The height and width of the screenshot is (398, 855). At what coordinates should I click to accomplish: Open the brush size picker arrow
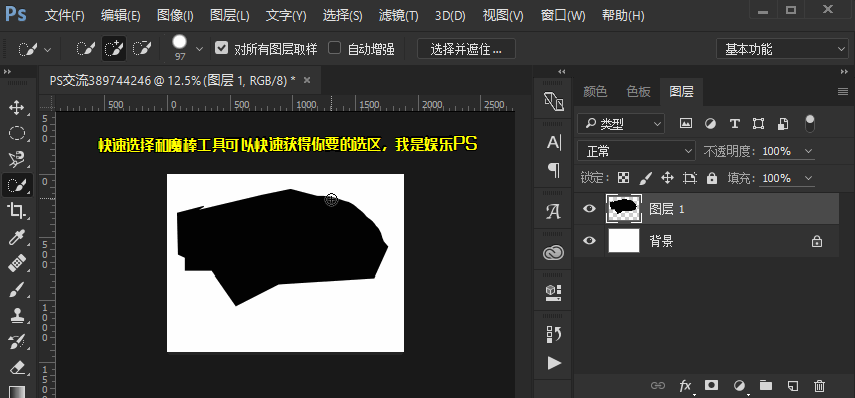[199, 49]
